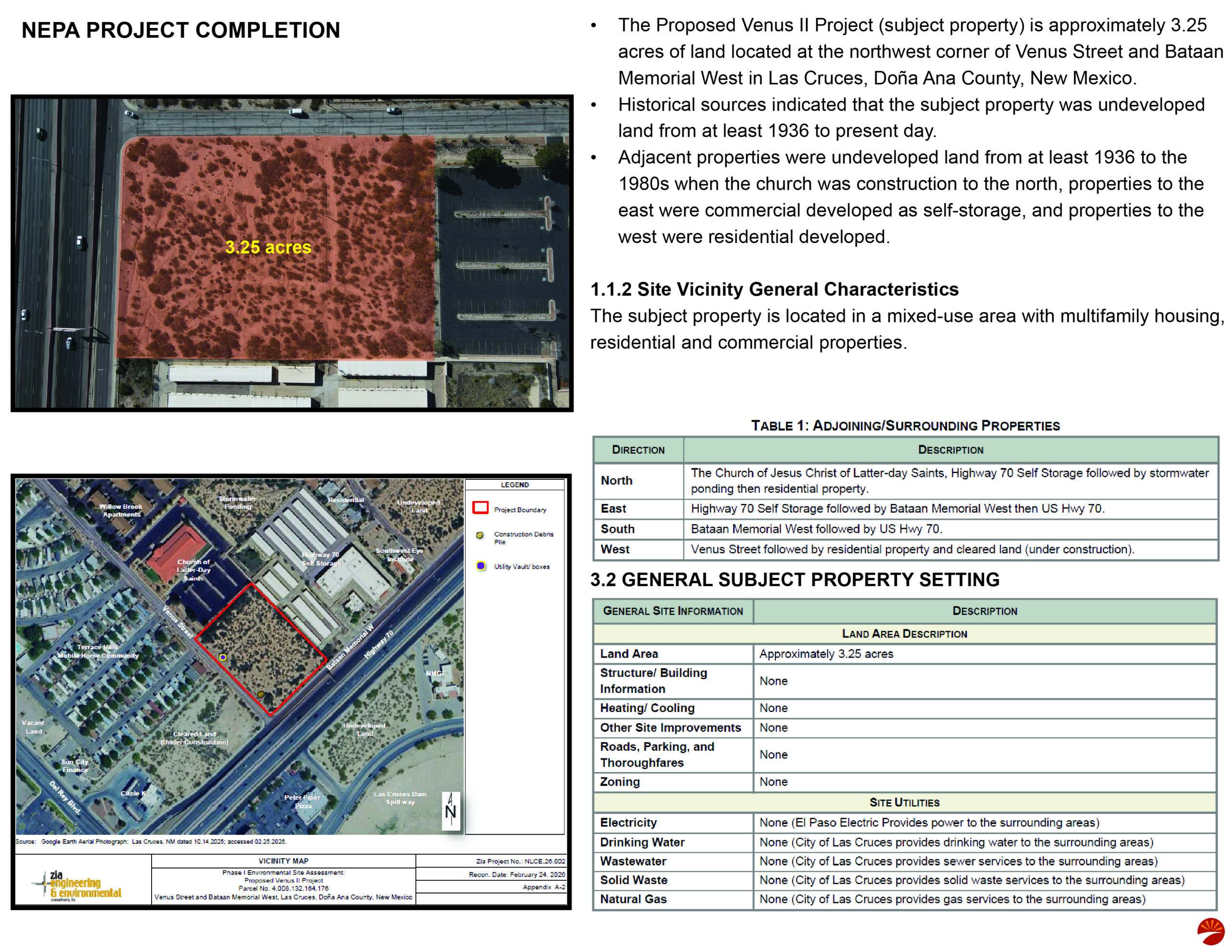Viewport: 1232px width, 952px height.
Task: Select the Highway 70 Self Storage map label
Action: (321, 559)
